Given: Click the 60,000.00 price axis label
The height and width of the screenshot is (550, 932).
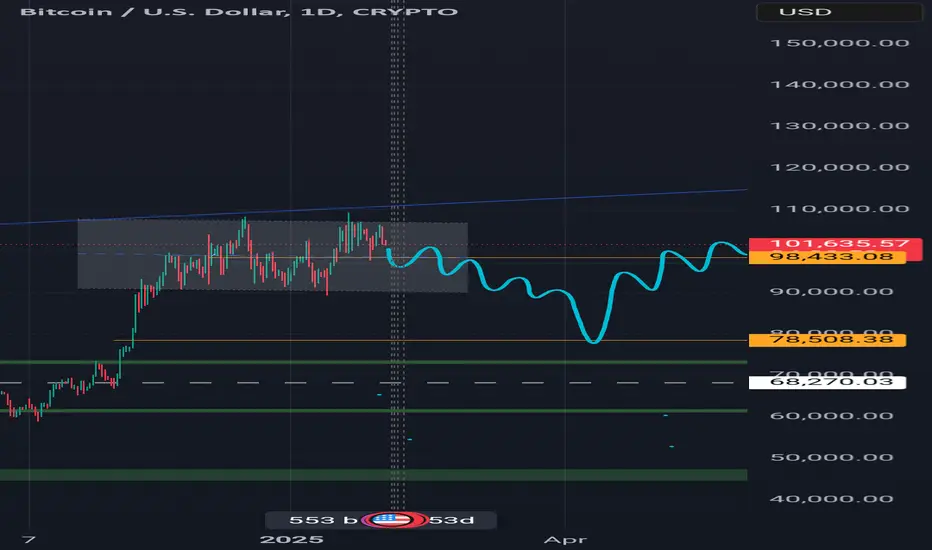Looking at the screenshot, I should click(832, 416).
